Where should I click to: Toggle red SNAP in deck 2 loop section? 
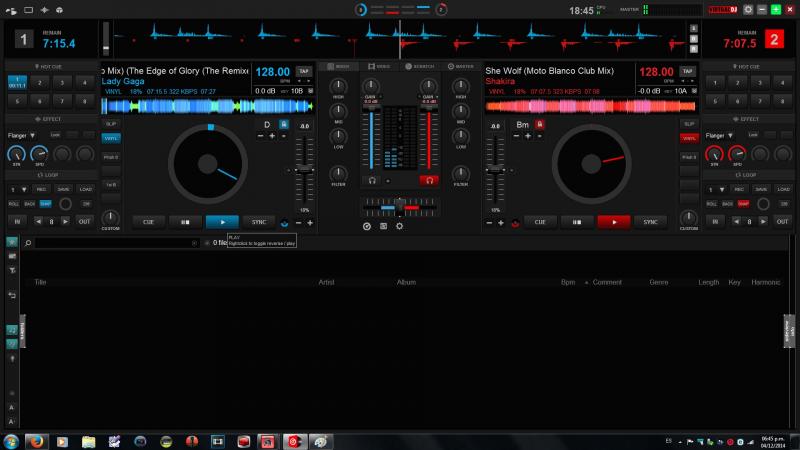(x=743, y=204)
